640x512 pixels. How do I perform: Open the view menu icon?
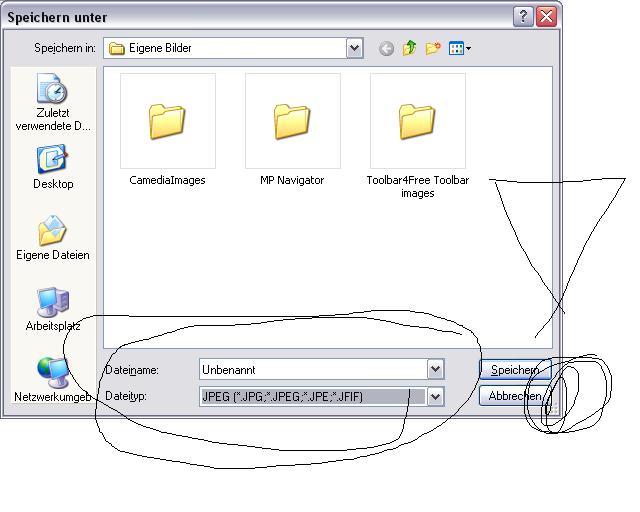pyautogui.click(x=459, y=48)
